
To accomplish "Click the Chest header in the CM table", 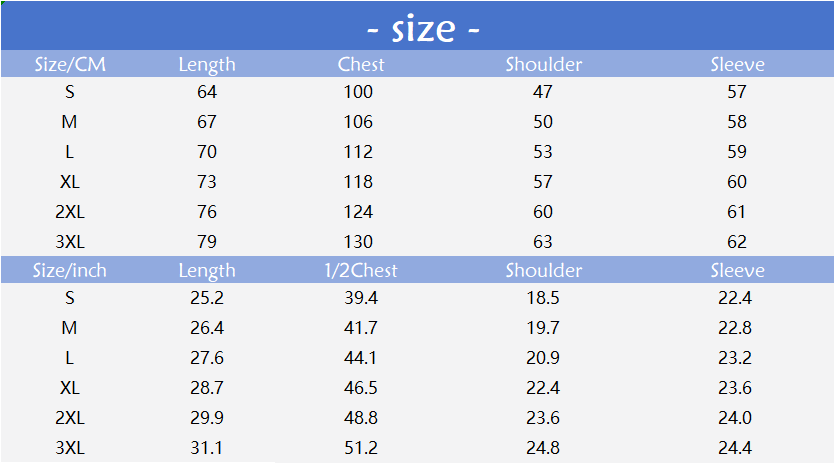I will point(361,64).
